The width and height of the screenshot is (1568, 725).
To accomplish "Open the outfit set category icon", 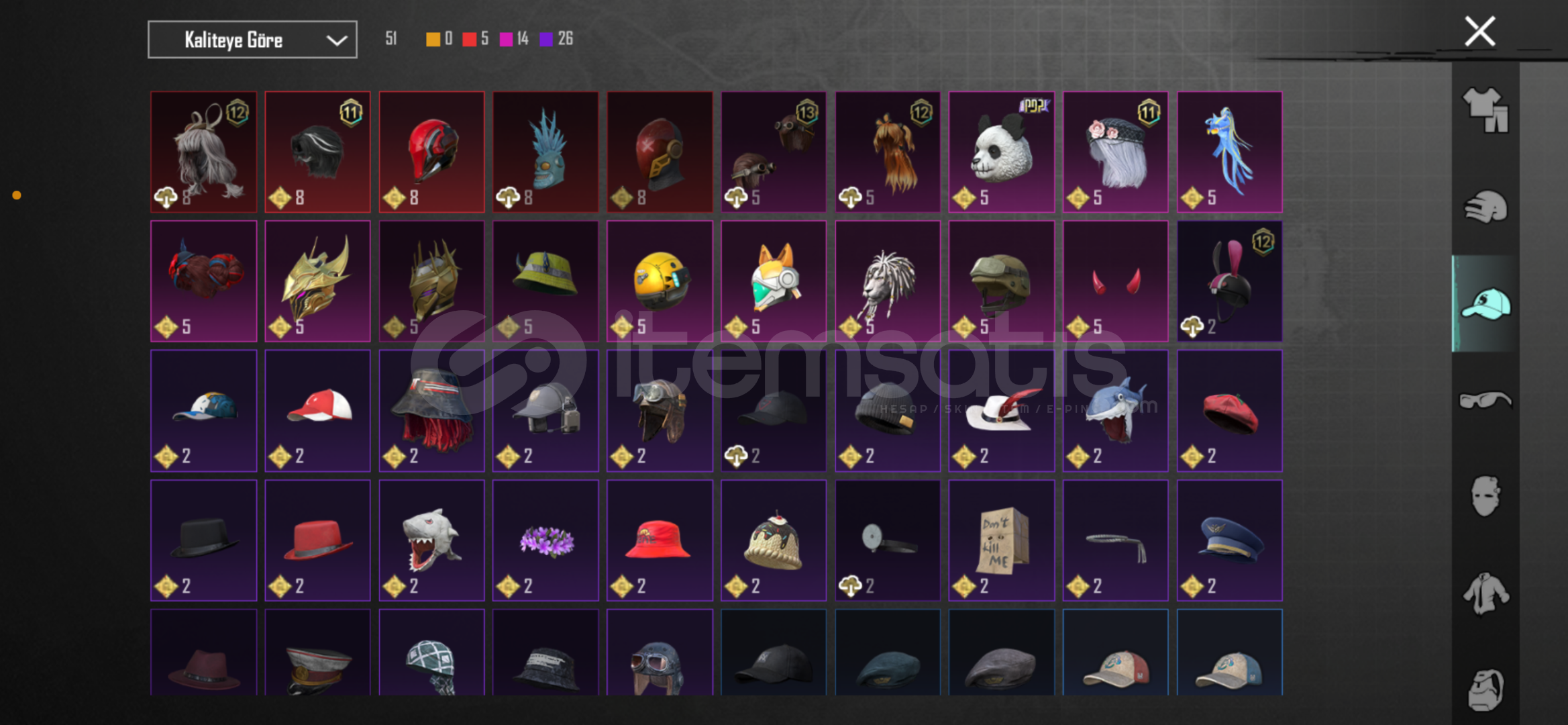I will (x=1485, y=110).
